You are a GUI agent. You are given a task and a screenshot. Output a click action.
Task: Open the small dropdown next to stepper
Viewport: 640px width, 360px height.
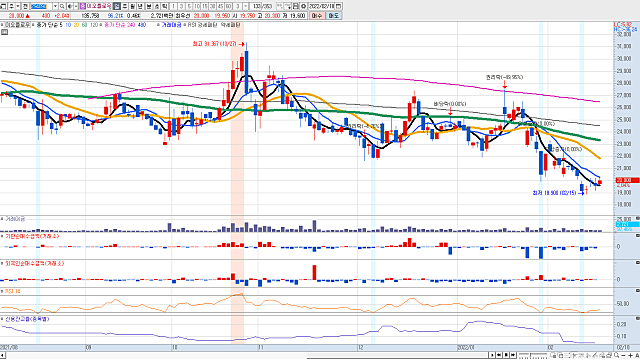(18, 7)
